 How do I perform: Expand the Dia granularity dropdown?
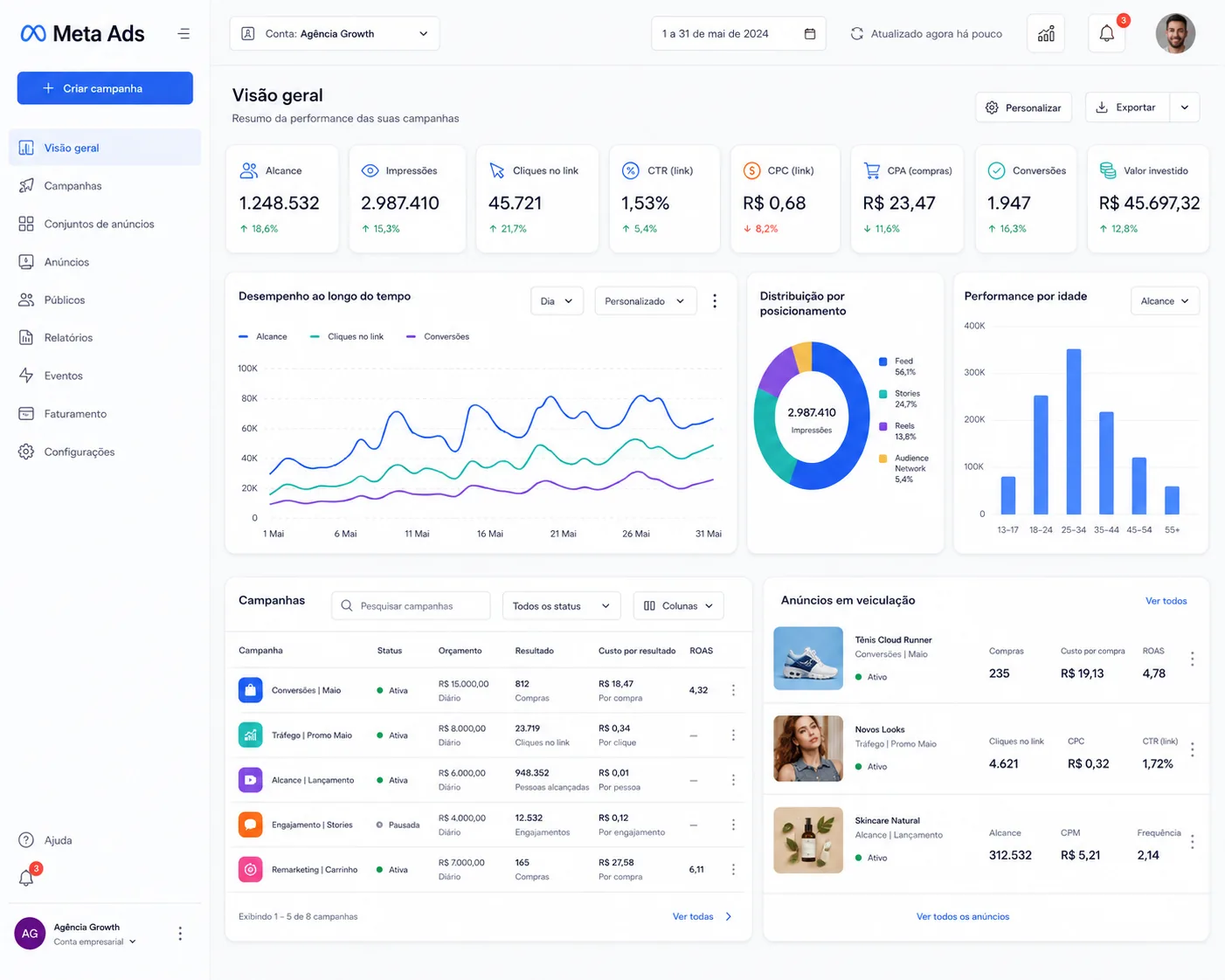tap(557, 301)
